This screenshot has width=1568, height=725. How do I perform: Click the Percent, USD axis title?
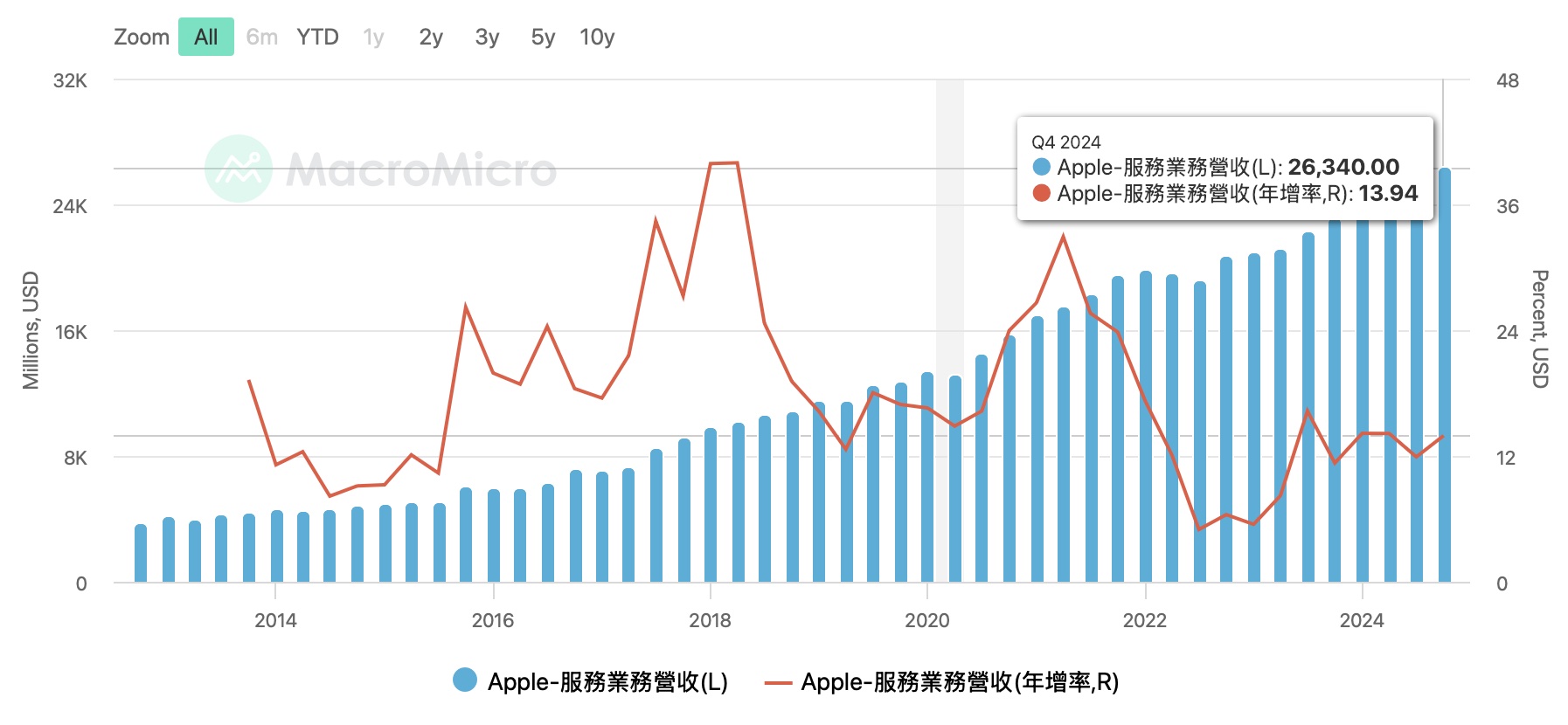pos(1540,328)
